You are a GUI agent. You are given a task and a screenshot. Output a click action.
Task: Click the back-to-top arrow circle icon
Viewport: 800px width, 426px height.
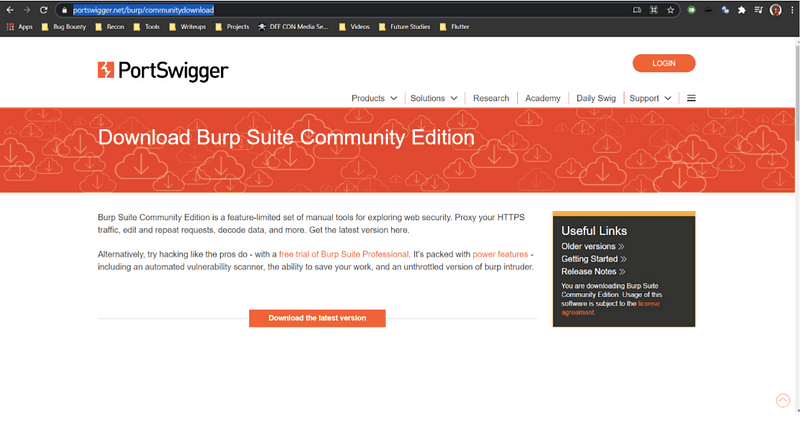pos(783,400)
